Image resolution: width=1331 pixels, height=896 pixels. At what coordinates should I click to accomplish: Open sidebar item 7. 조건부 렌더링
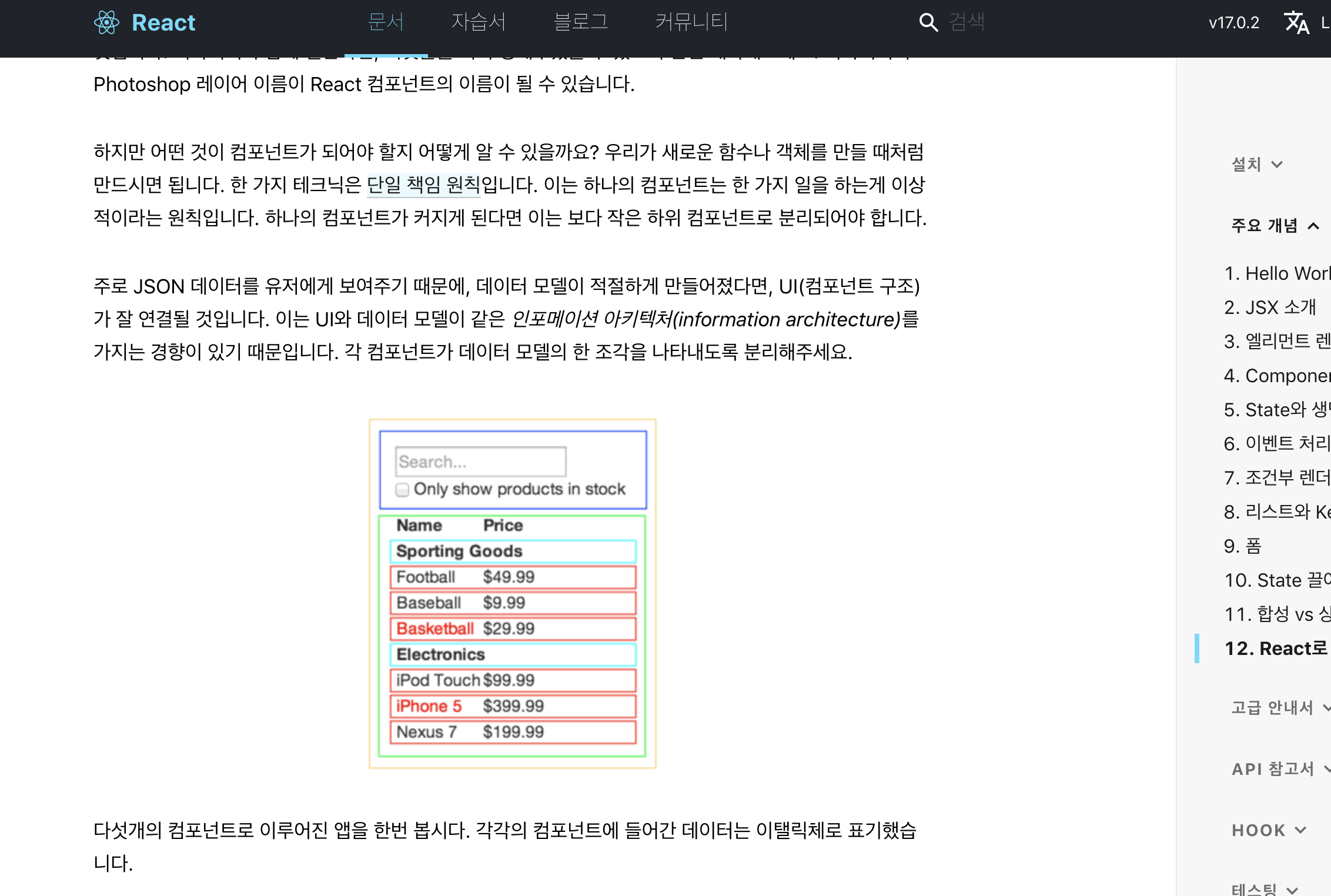pos(1276,478)
